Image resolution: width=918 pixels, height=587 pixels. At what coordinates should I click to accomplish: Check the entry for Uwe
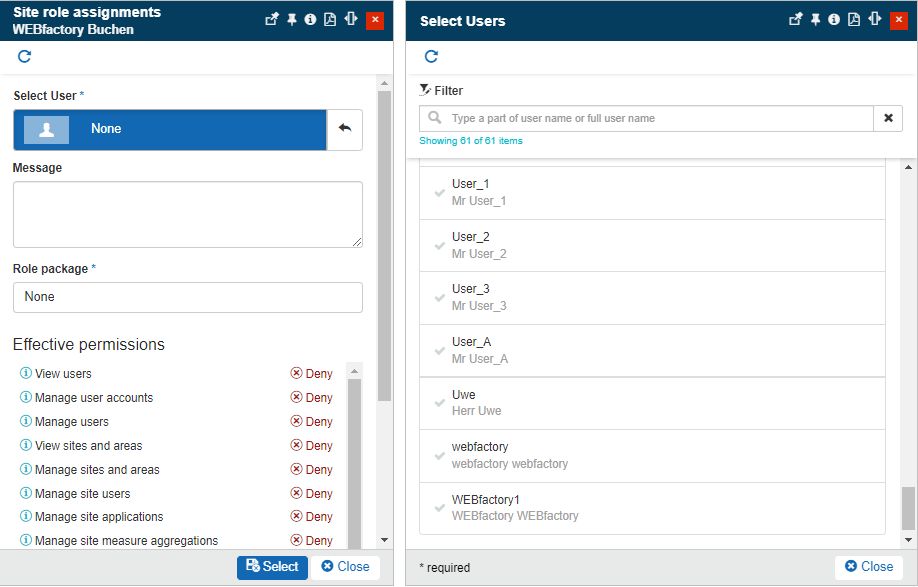438,403
